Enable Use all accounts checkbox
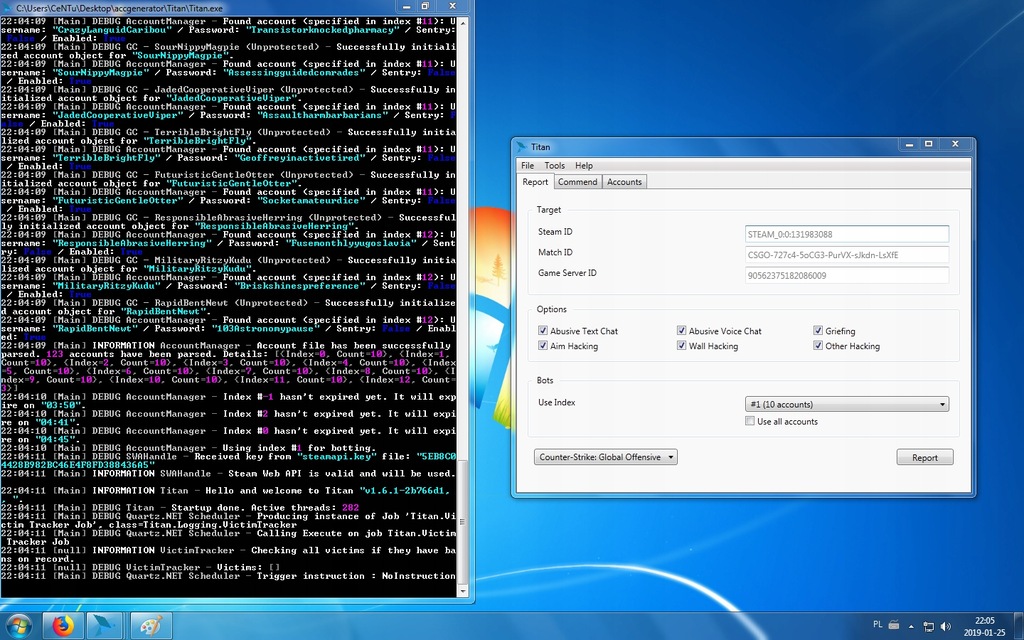1024x640 pixels. point(750,422)
